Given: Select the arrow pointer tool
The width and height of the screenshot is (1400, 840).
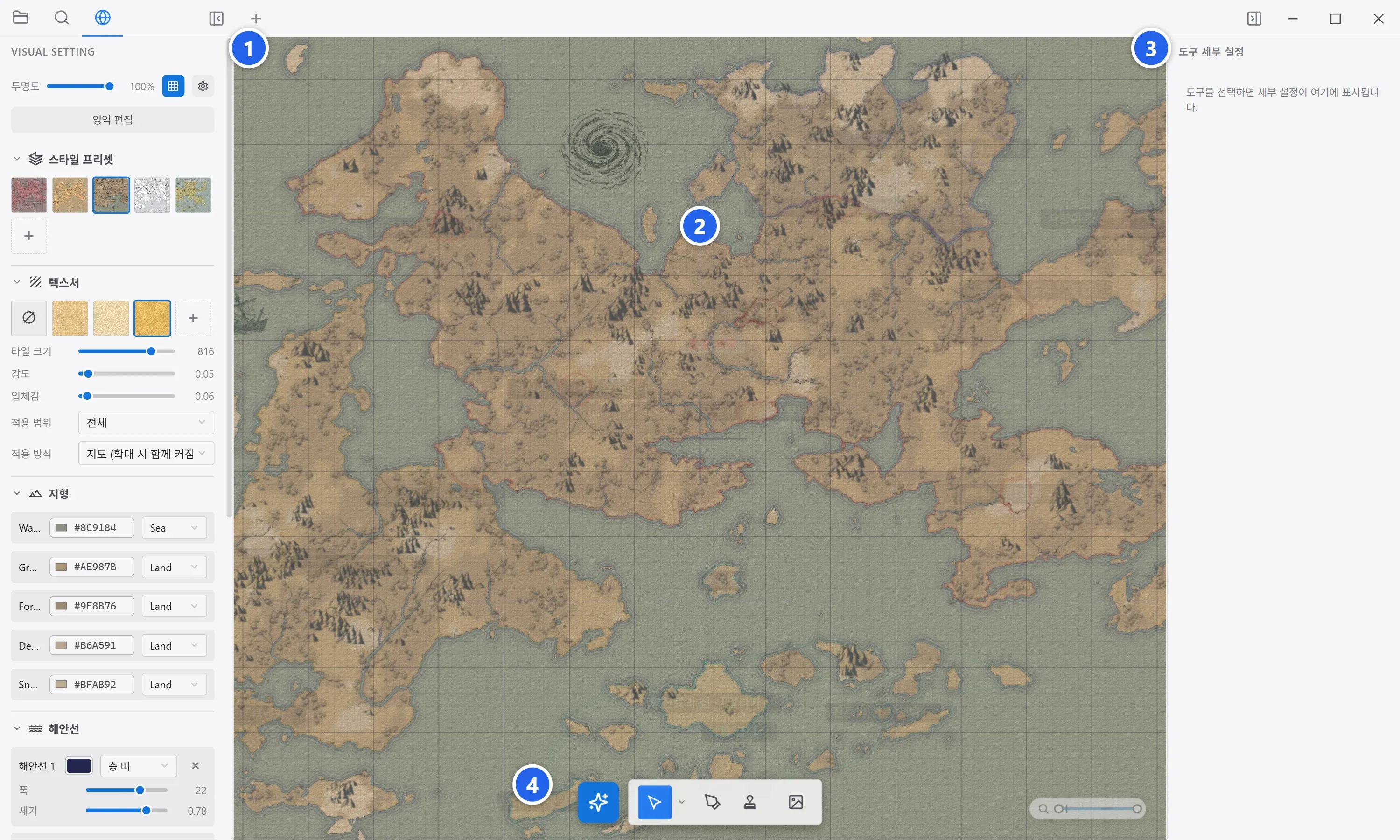Looking at the screenshot, I should (x=655, y=802).
